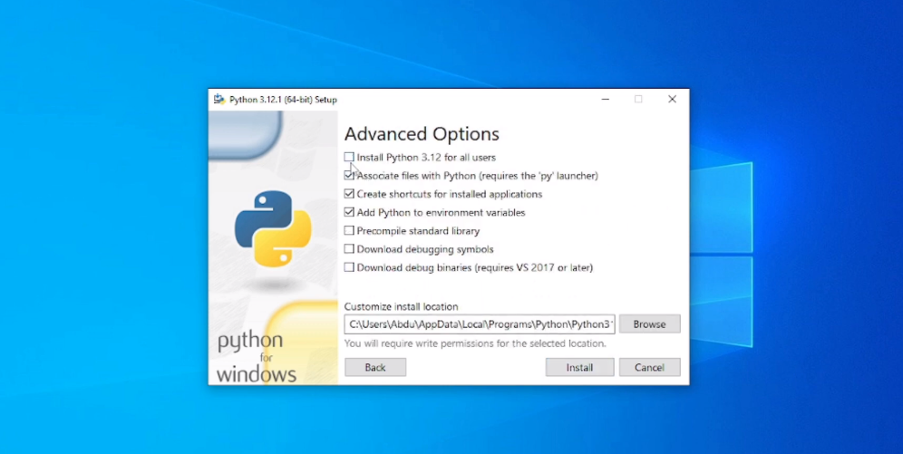Go back with the Back button
This screenshot has width=904, height=454.
pyautogui.click(x=375, y=367)
